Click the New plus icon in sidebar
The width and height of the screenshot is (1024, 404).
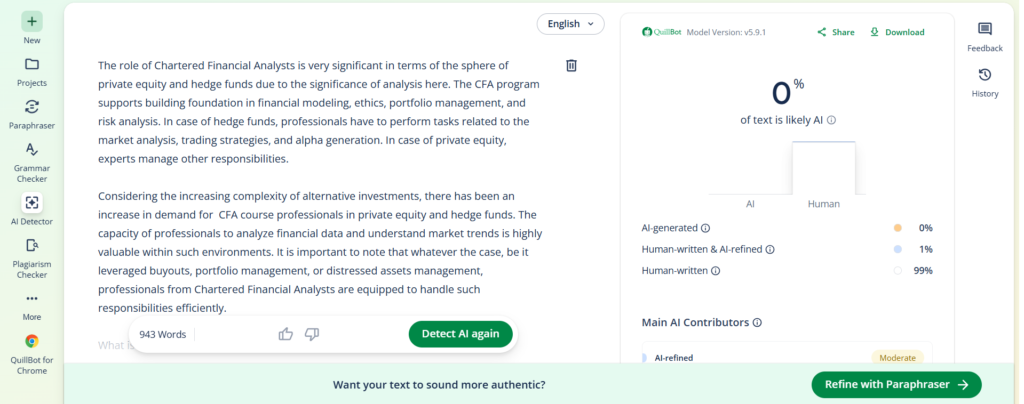(x=32, y=21)
